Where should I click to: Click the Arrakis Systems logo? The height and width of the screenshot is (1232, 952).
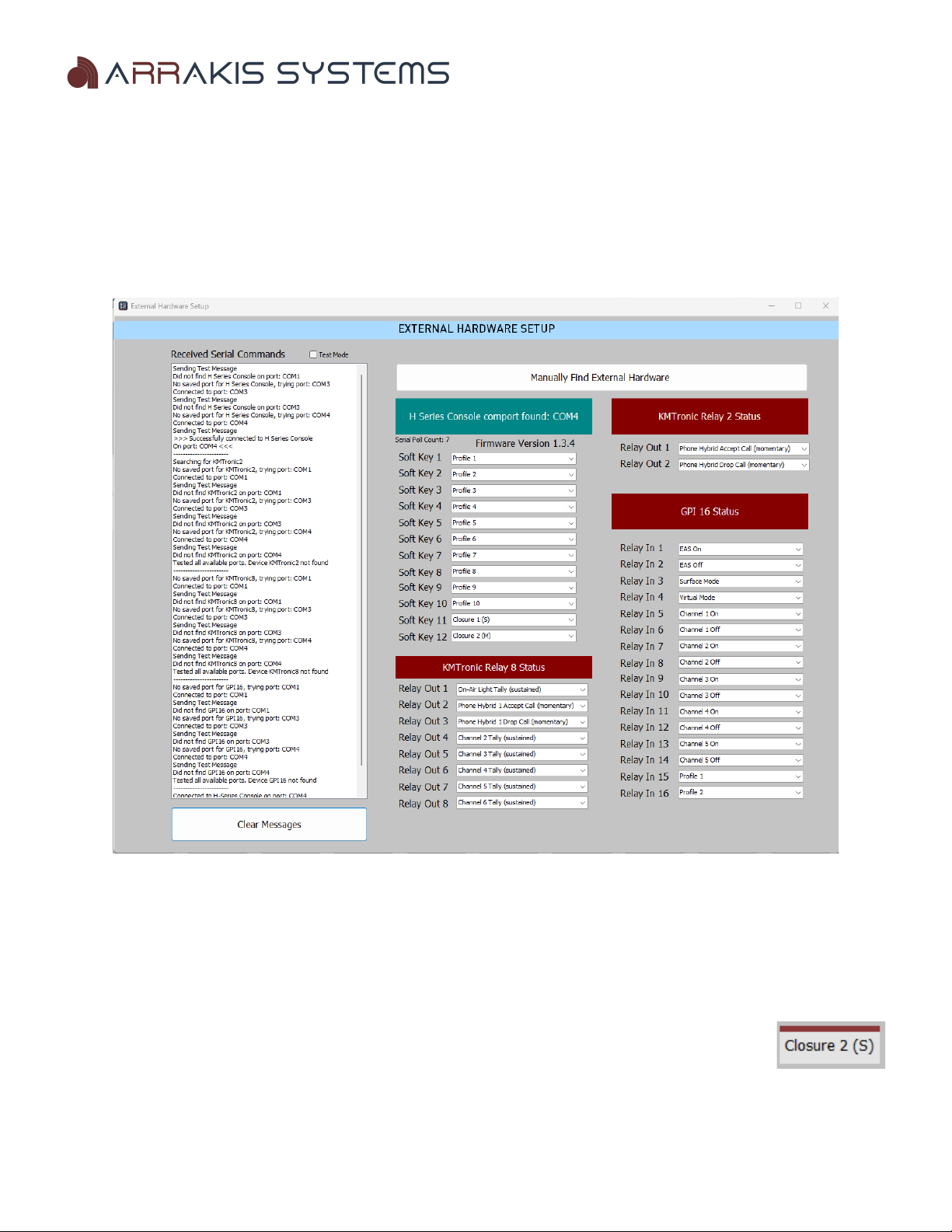tap(259, 73)
